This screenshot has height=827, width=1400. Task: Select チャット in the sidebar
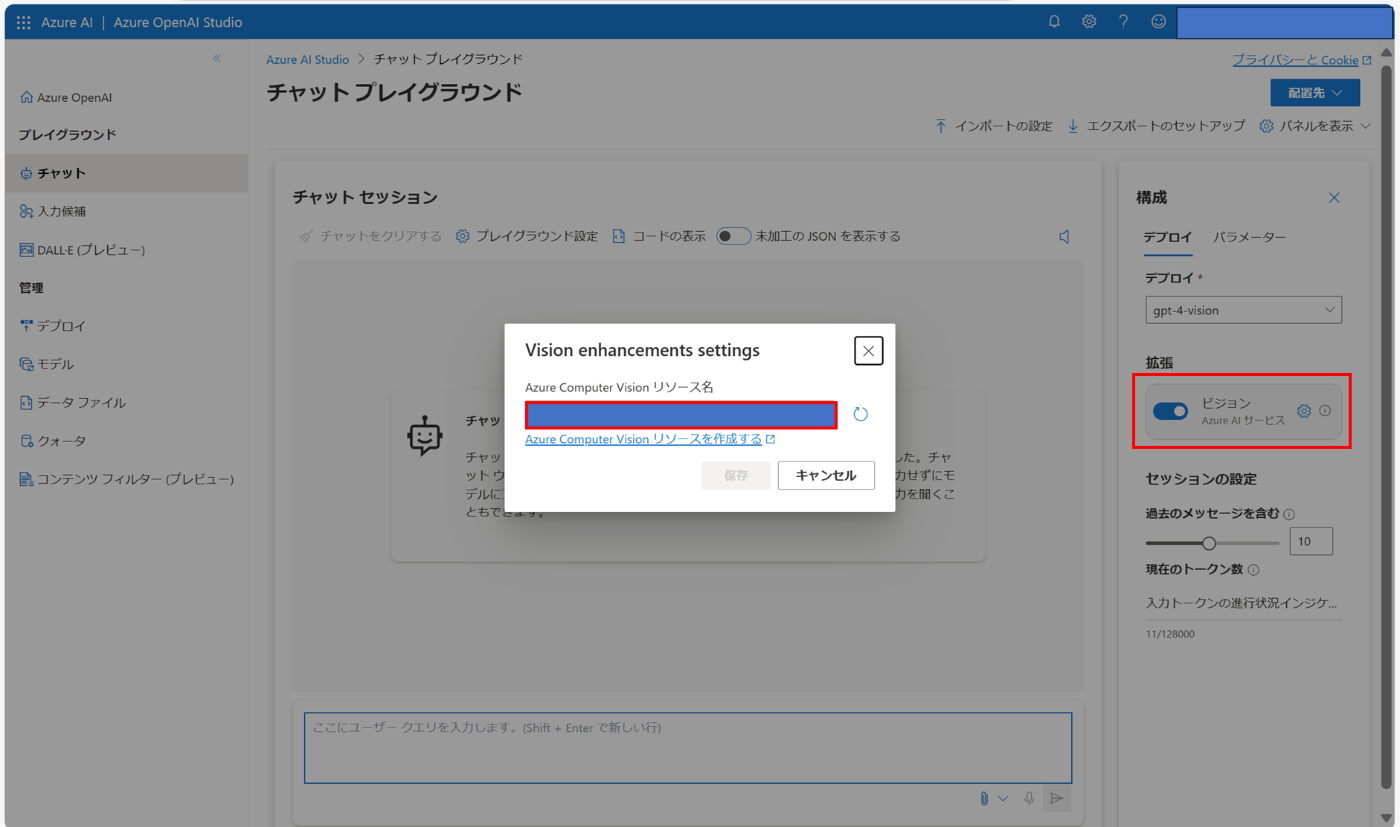coord(126,173)
